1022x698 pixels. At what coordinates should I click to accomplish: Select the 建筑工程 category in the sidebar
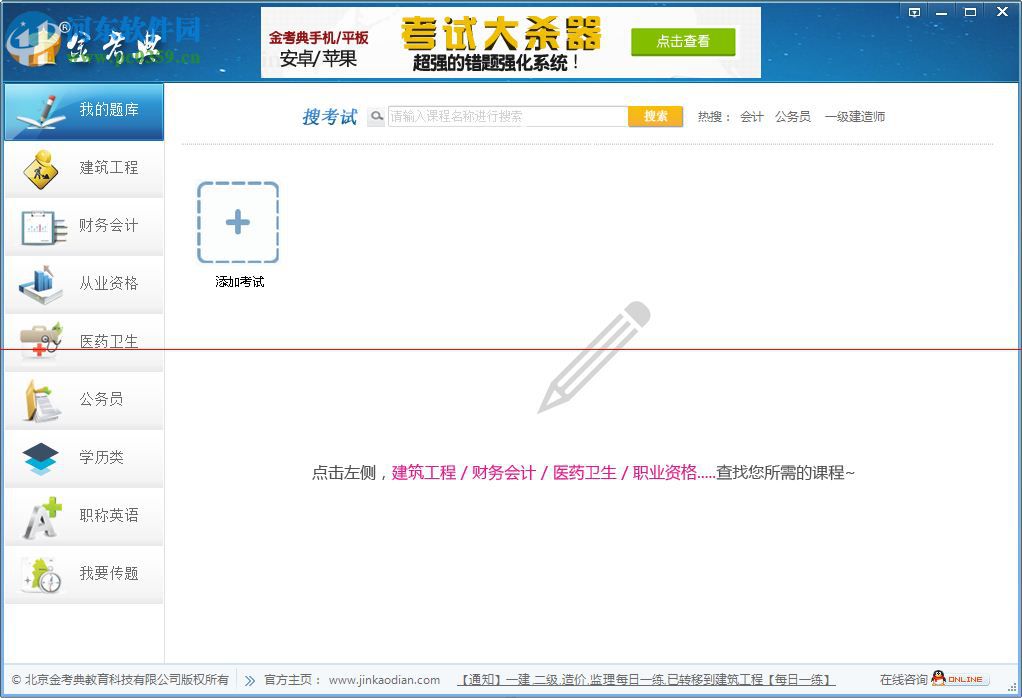coord(82,168)
